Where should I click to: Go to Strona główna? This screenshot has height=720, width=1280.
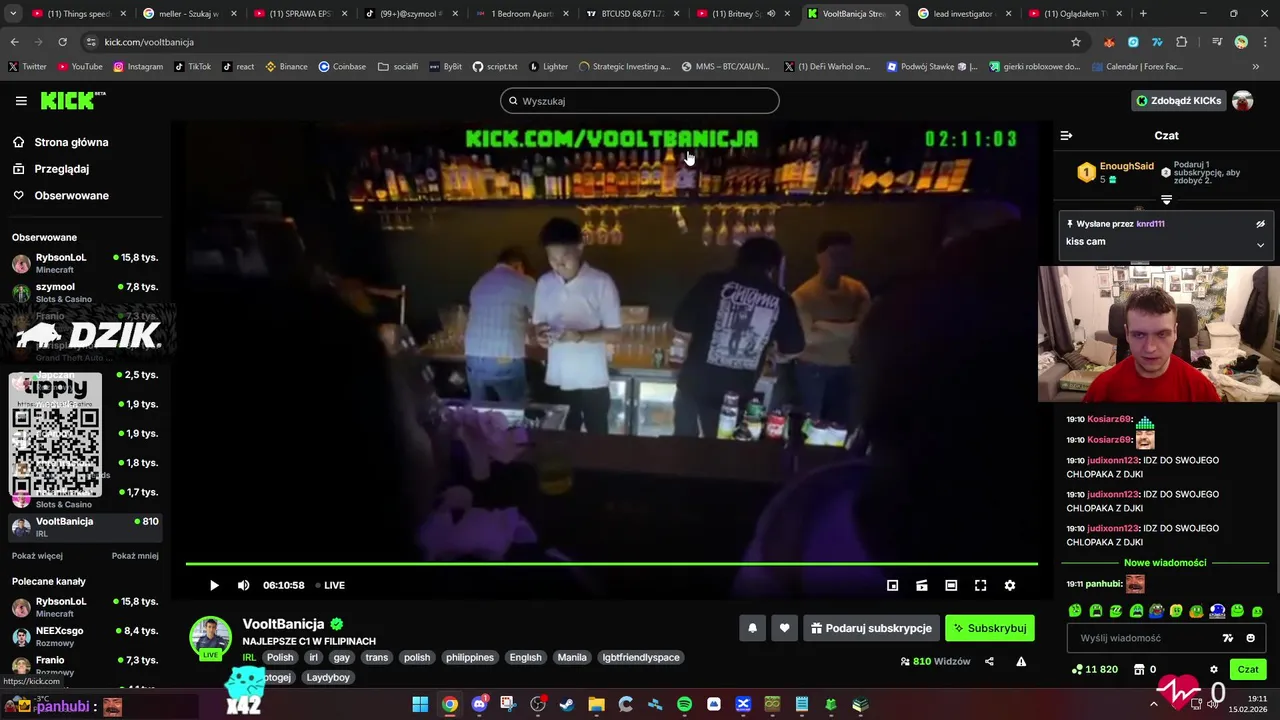(60, 142)
